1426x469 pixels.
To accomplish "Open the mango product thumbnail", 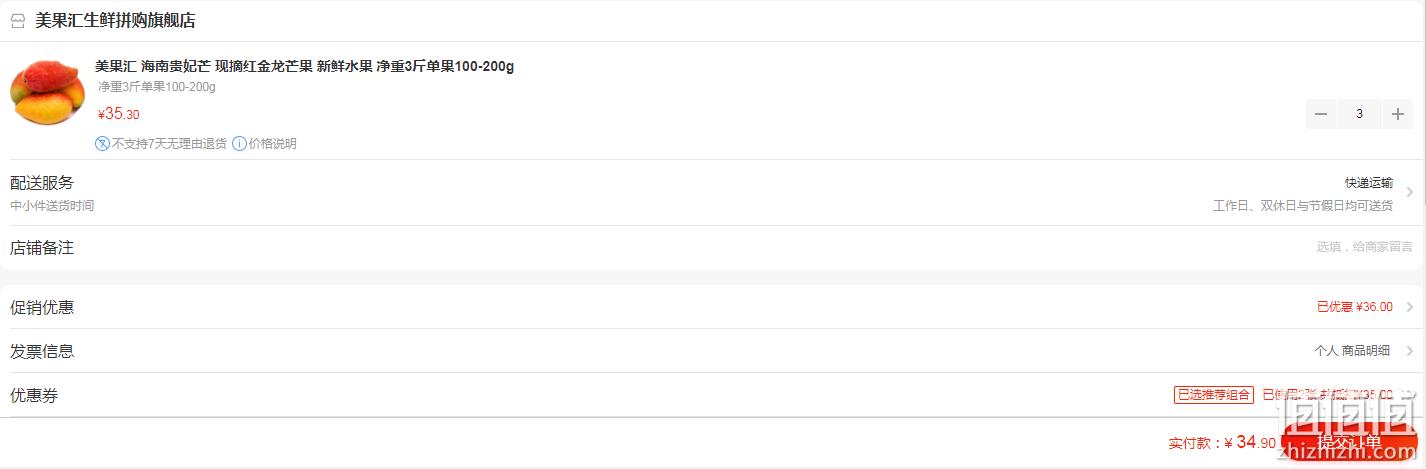I will coord(47,92).
